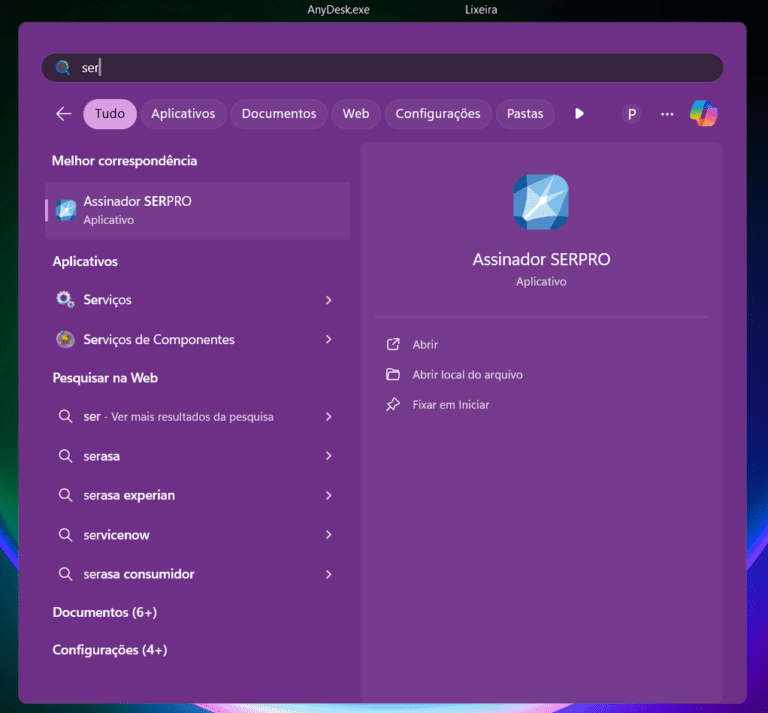Show all Documentos (6+) results
Screen dimensions: 768x713
[x=105, y=612]
